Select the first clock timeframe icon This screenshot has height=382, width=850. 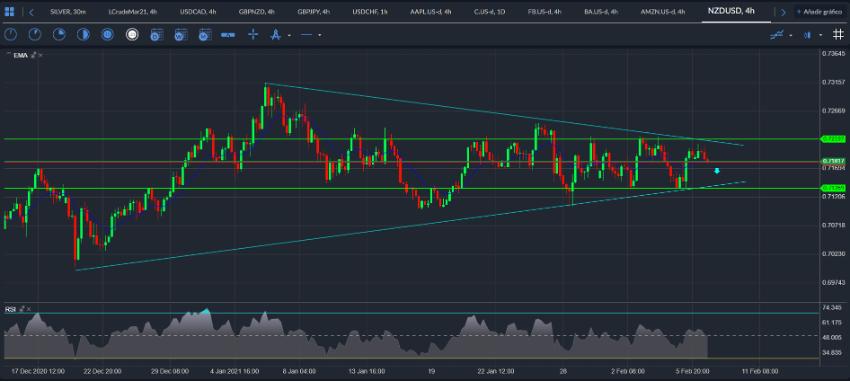[x=10, y=35]
